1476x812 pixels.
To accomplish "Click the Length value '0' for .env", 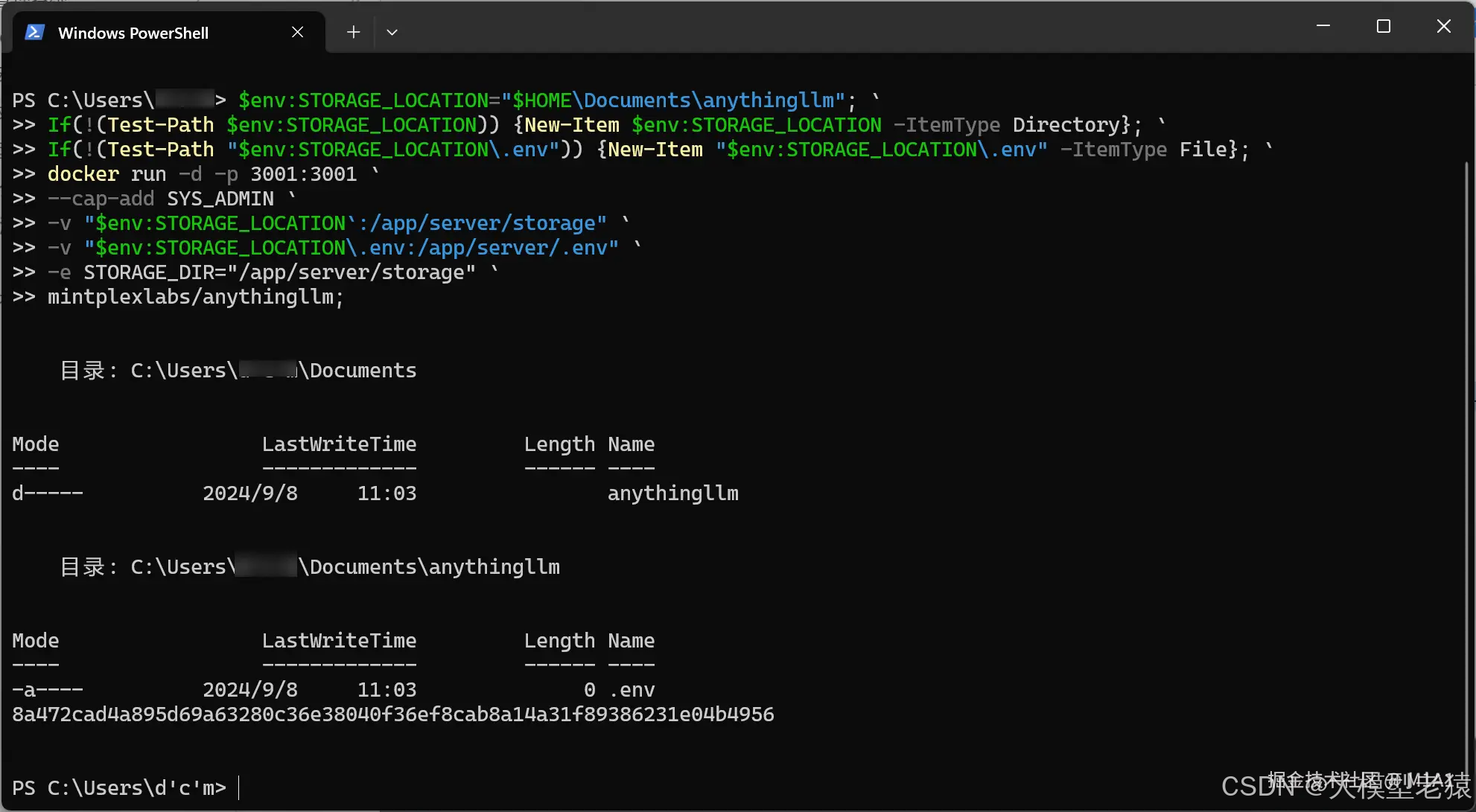I will [x=590, y=690].
